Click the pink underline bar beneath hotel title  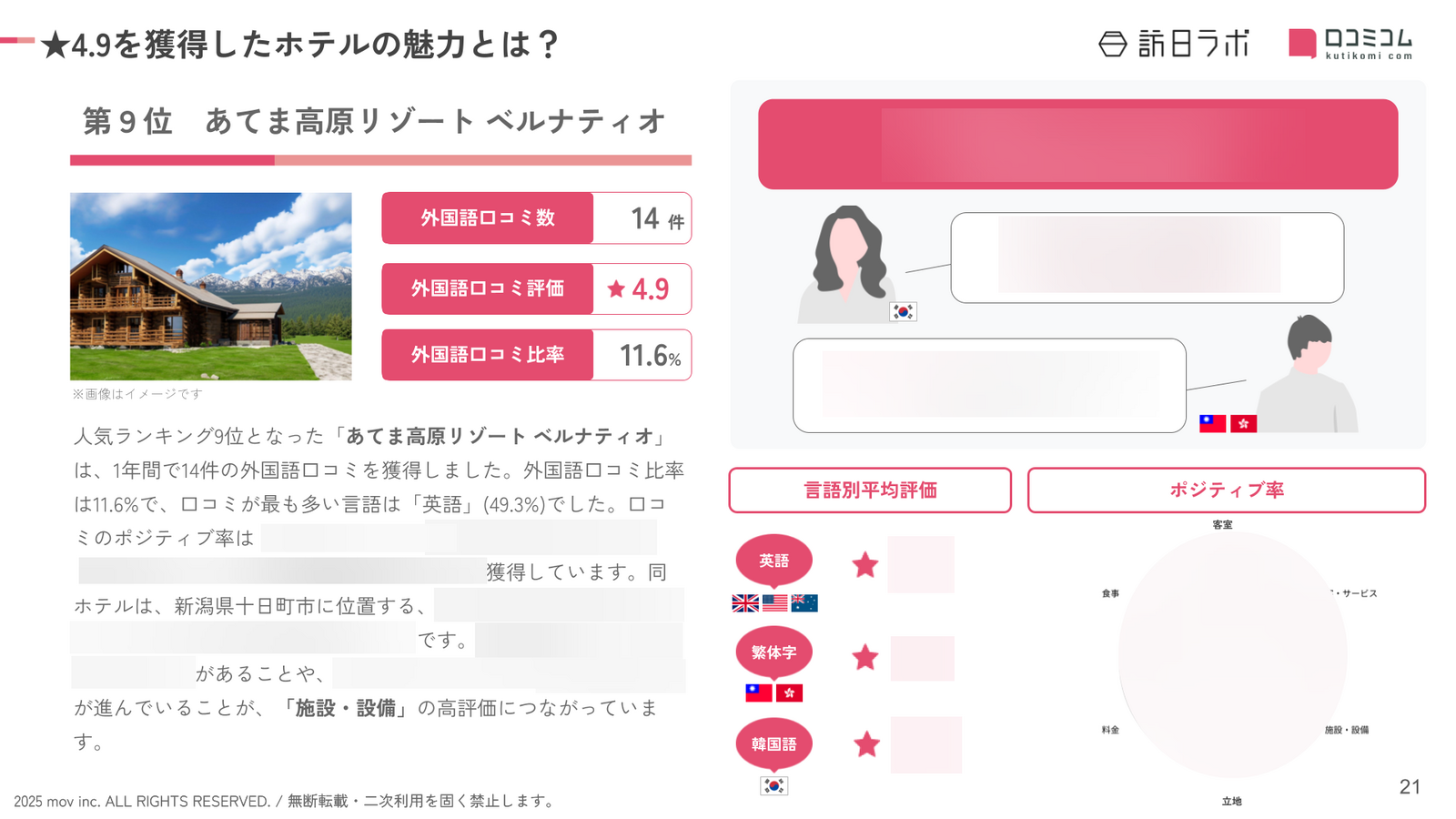click(x=380, y=160)
